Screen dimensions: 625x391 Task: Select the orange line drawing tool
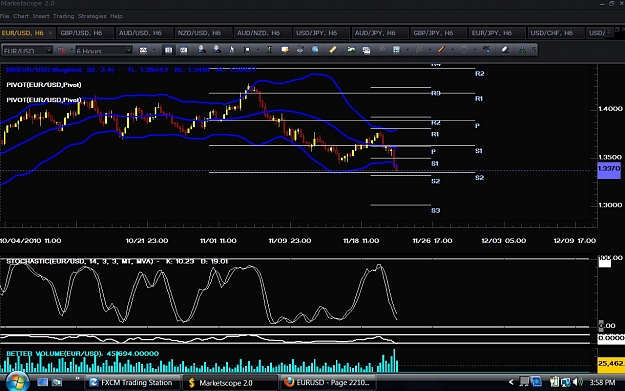[441, 50]
